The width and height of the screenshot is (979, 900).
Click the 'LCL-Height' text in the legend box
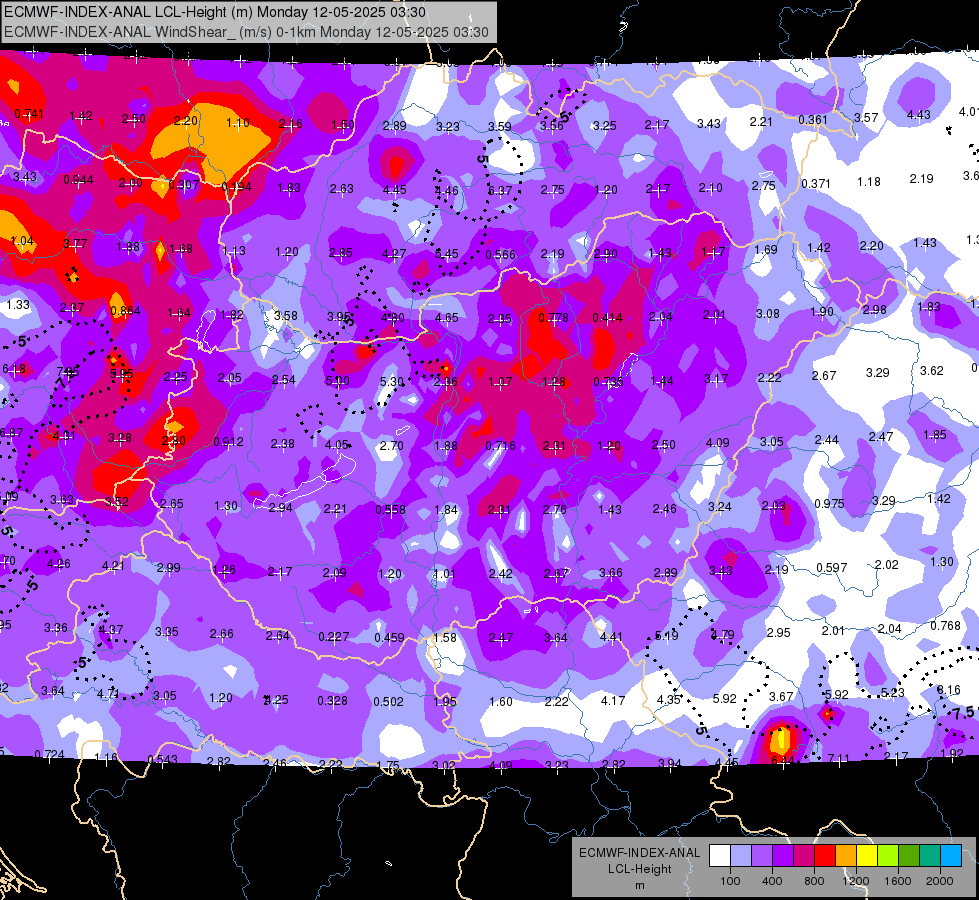click(640, 869)
